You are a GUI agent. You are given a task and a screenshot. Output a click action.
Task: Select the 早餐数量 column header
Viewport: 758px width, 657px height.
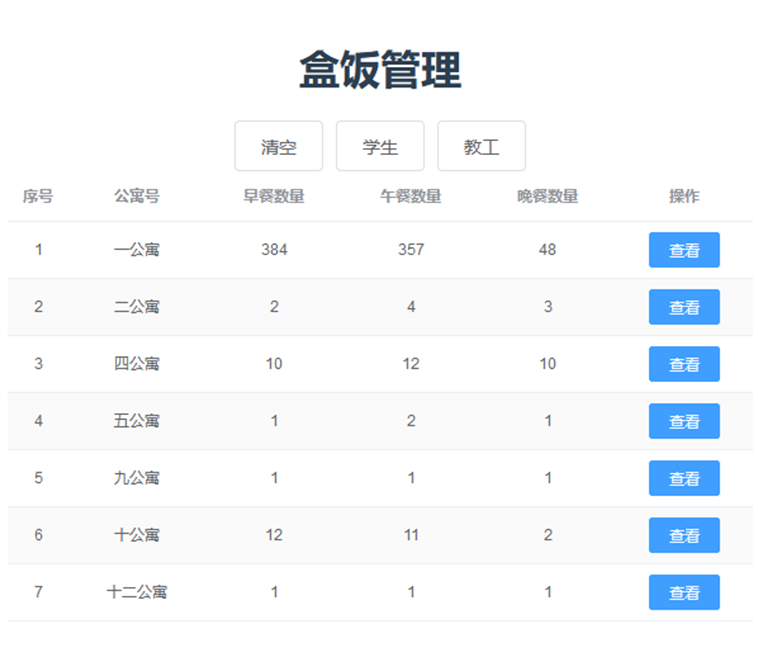(x=274, y=196)
